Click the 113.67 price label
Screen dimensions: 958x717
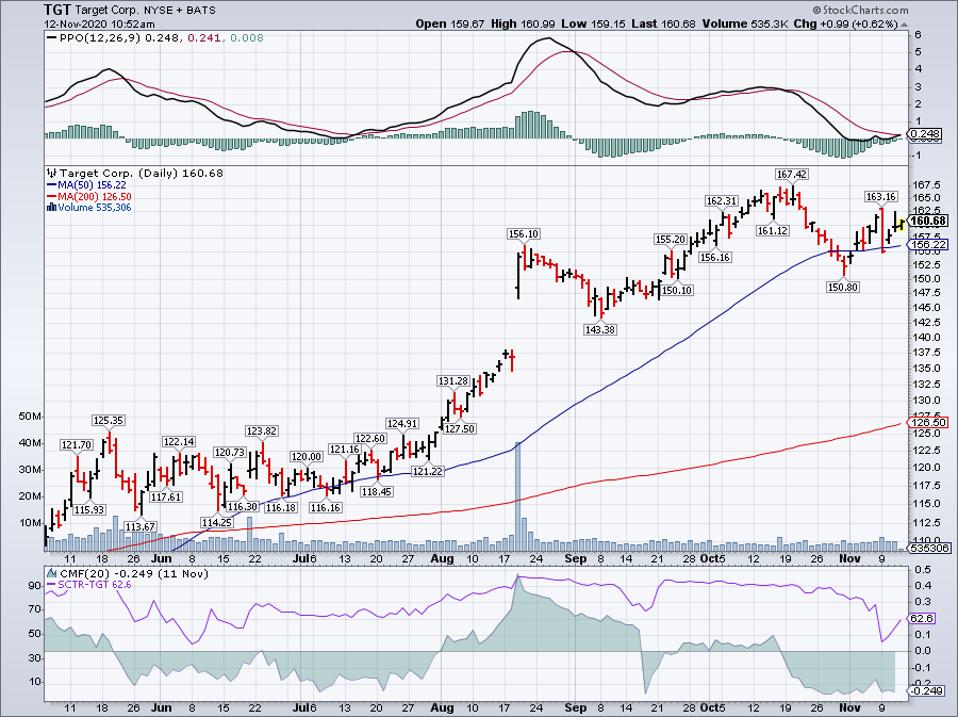pyautogui.click(x=140, y=526)
